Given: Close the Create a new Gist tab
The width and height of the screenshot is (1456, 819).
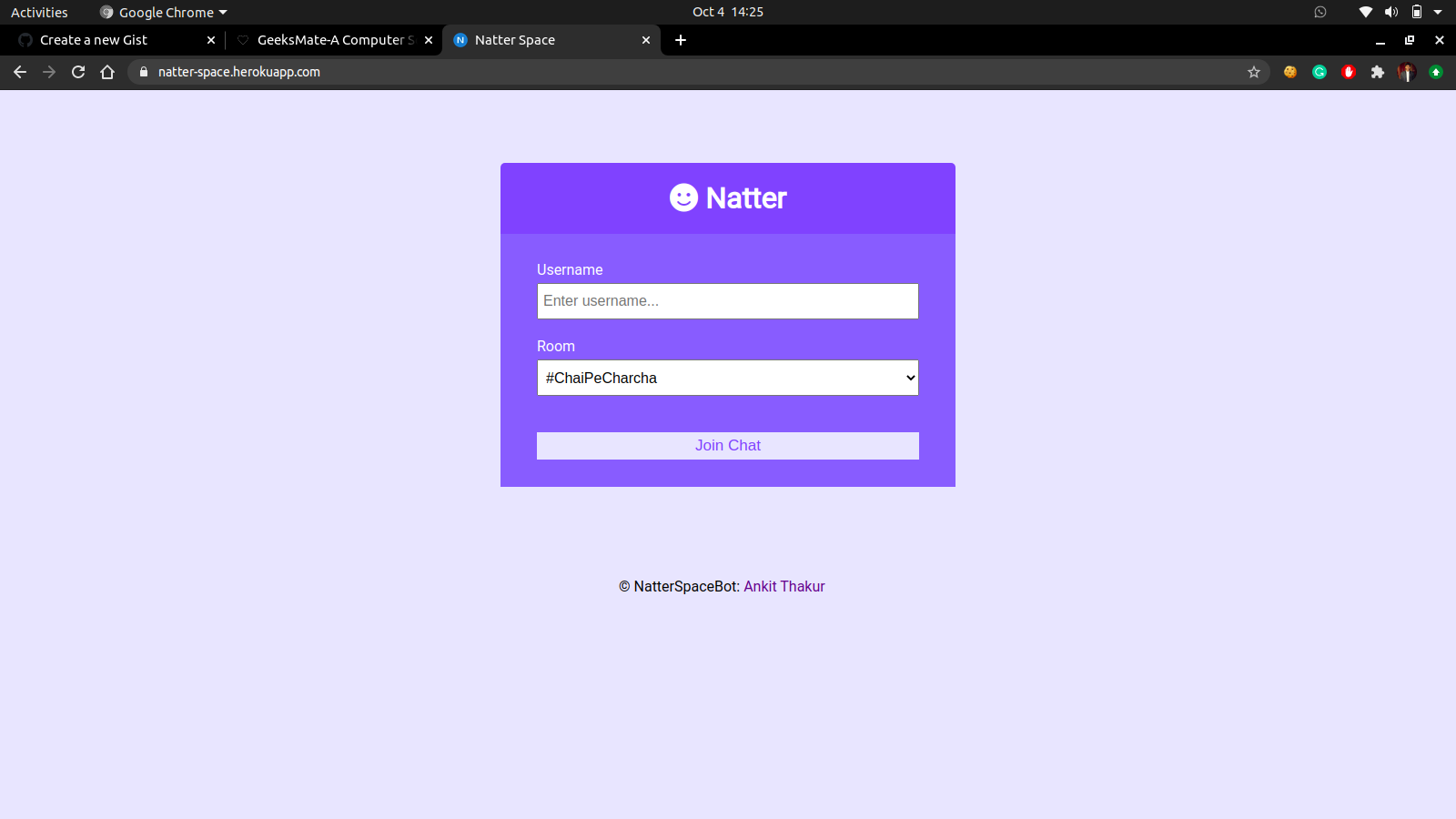Looking at the screenshot, I should tap(211, 40).
